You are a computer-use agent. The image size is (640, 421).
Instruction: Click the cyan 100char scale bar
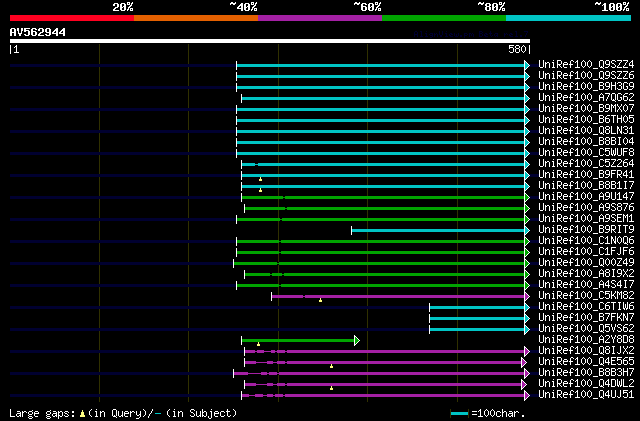tap(460, 414)
